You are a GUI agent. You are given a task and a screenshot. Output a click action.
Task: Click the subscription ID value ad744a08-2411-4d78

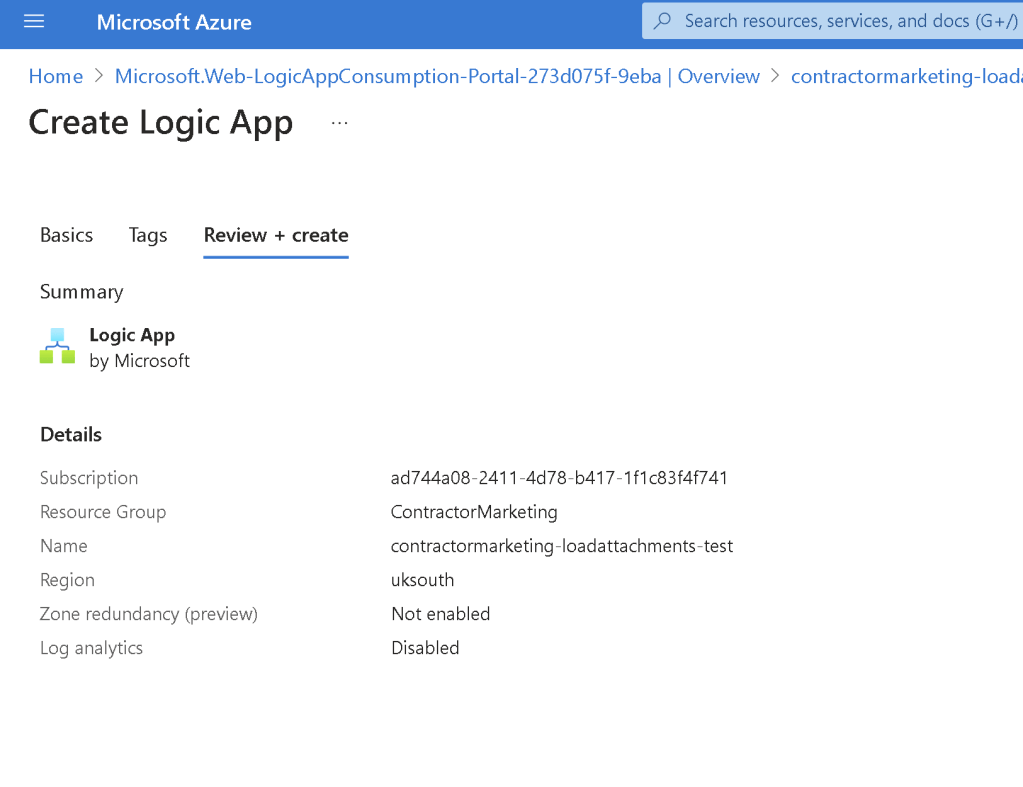click(559, 478)
